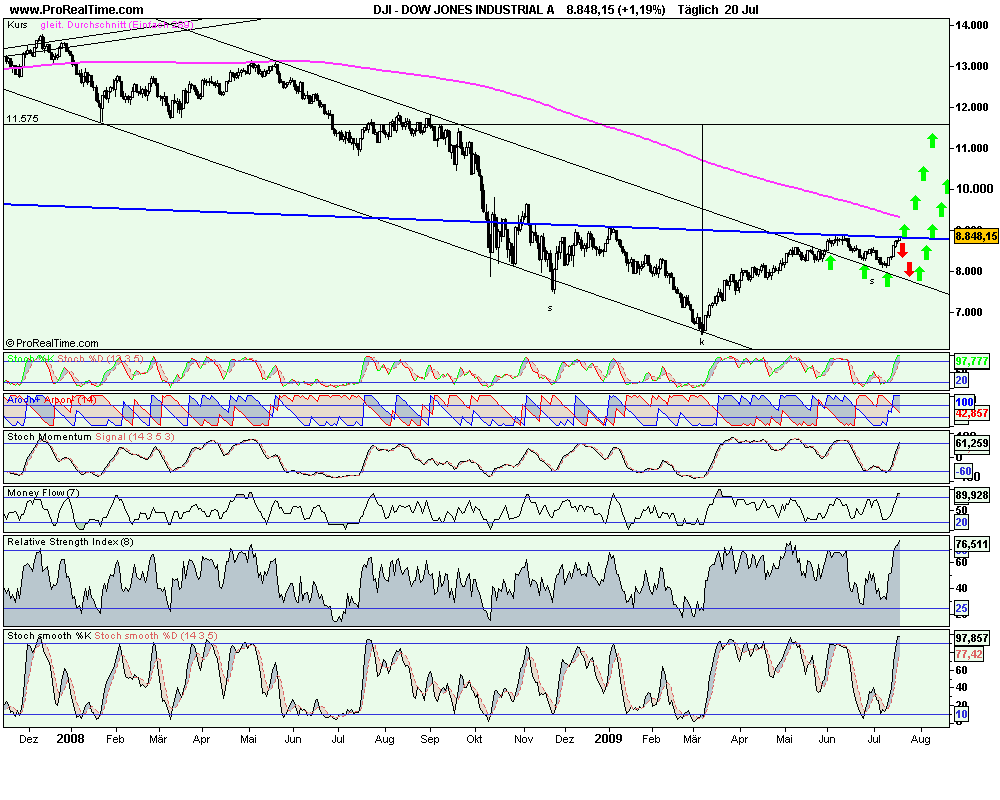1000x800 pixels.
Task: Select the 8.000 price axis label
Action: (x=969, y=271)
